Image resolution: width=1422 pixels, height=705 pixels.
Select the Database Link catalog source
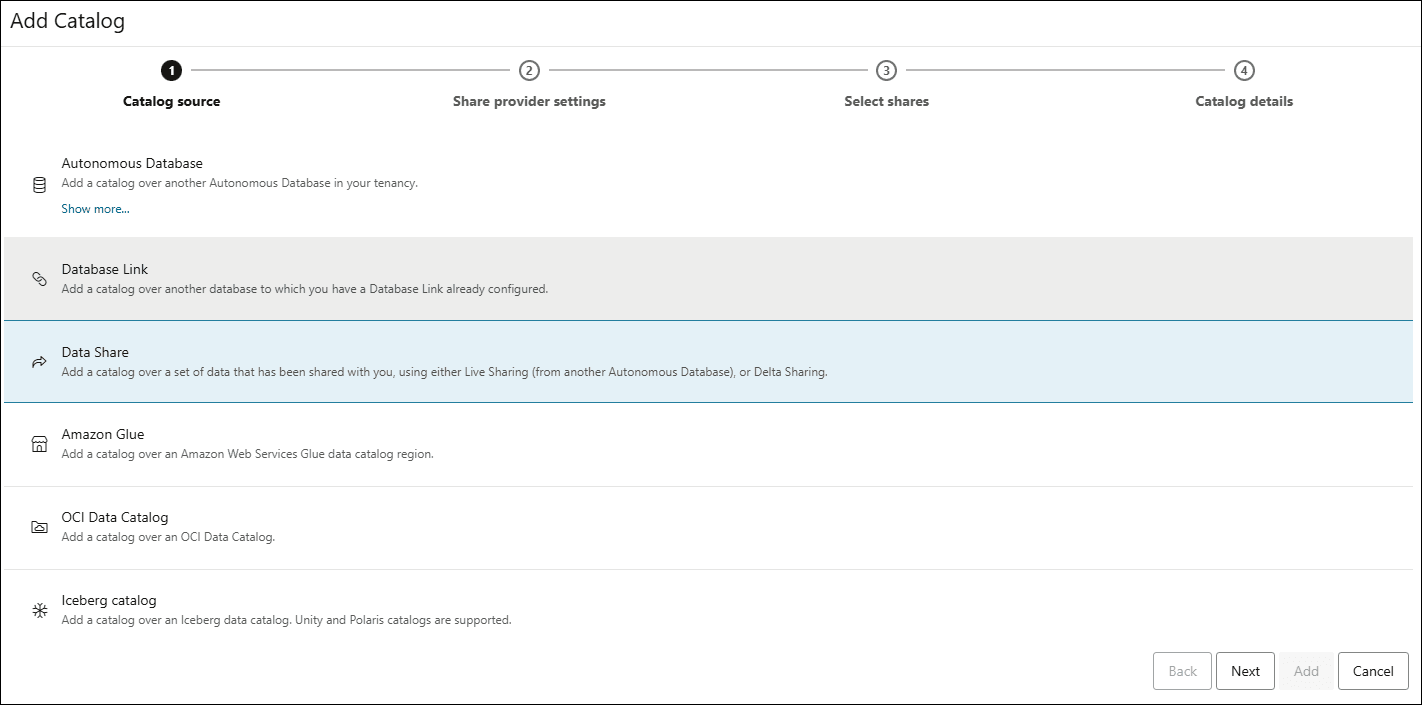400,278
